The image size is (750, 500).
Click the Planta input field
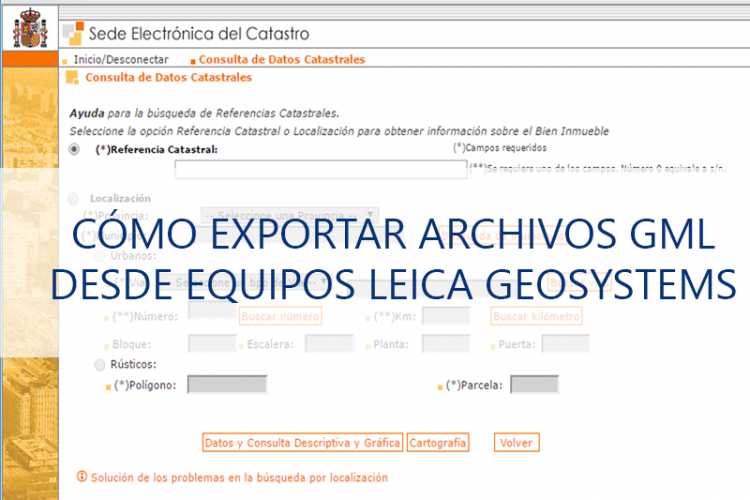pos(446,344)
